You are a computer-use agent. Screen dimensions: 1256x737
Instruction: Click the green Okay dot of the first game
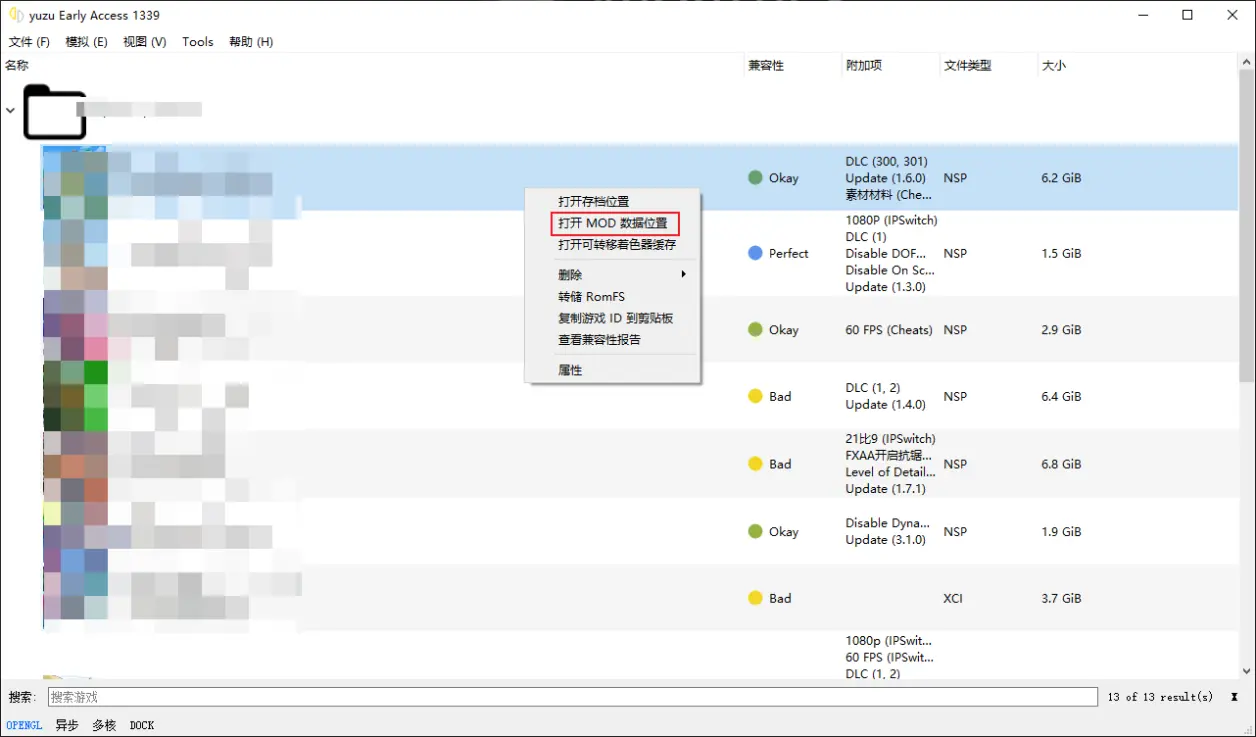(x=754, y=177)
